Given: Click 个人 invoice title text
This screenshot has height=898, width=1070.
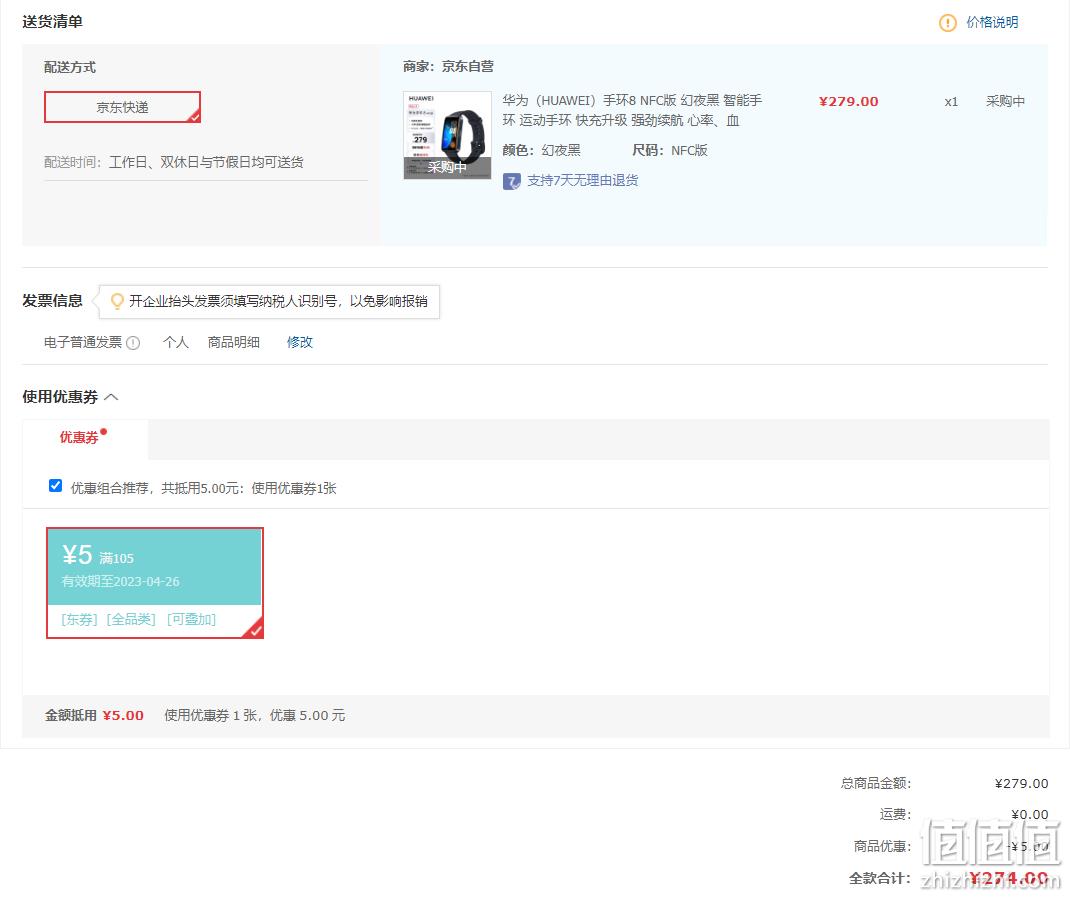Looking at the screenshot, I should (175, 342).
